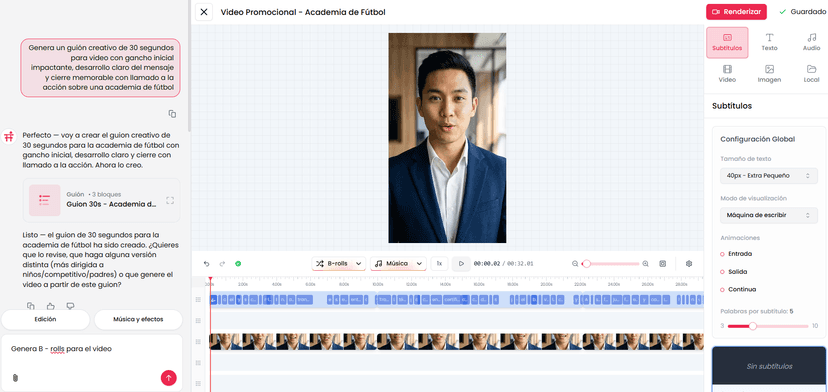Expand the Música dropdown chevron
828x392 pixels.
(419, 263)
